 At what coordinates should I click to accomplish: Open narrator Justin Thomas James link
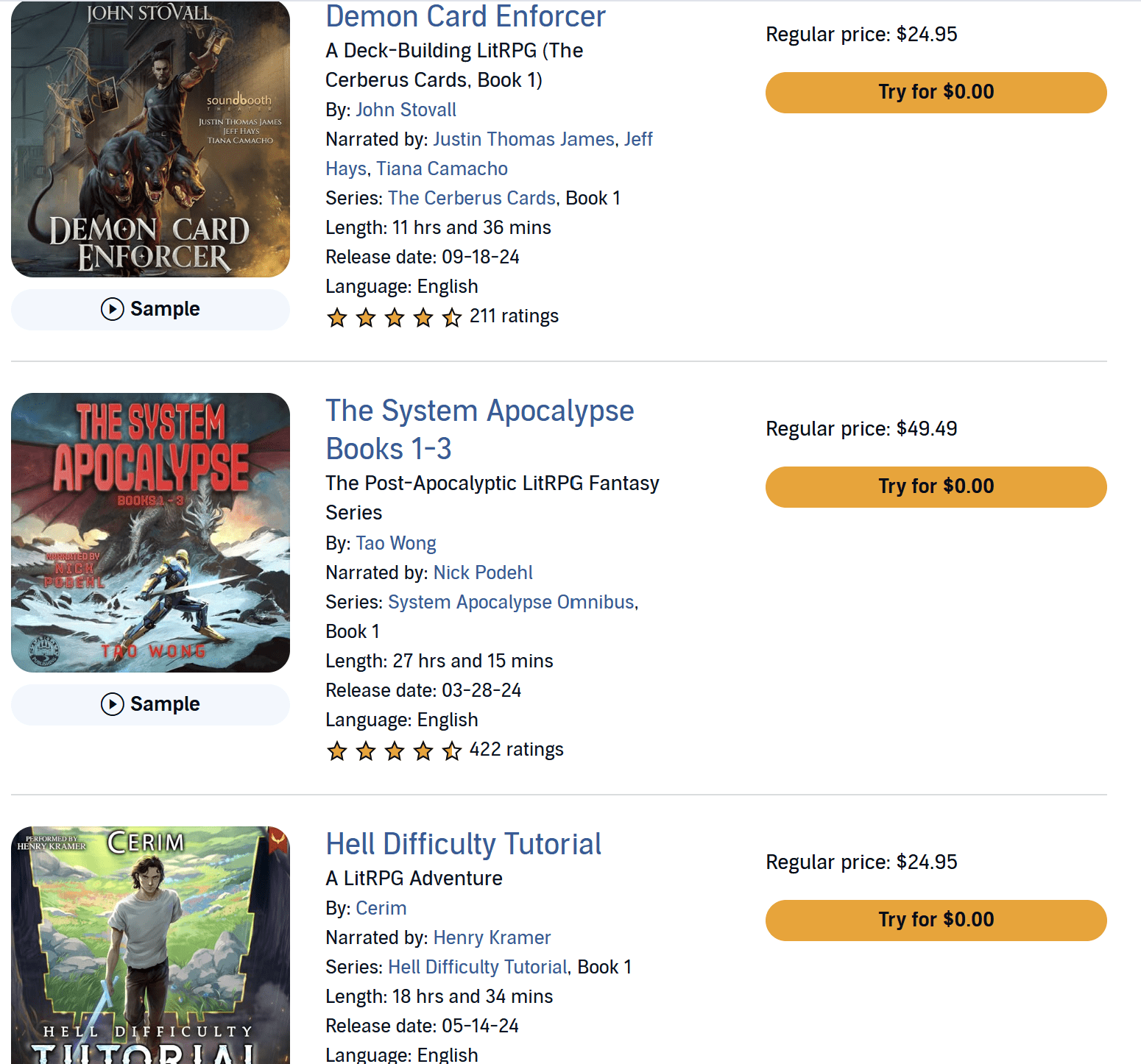pos(523,139)
